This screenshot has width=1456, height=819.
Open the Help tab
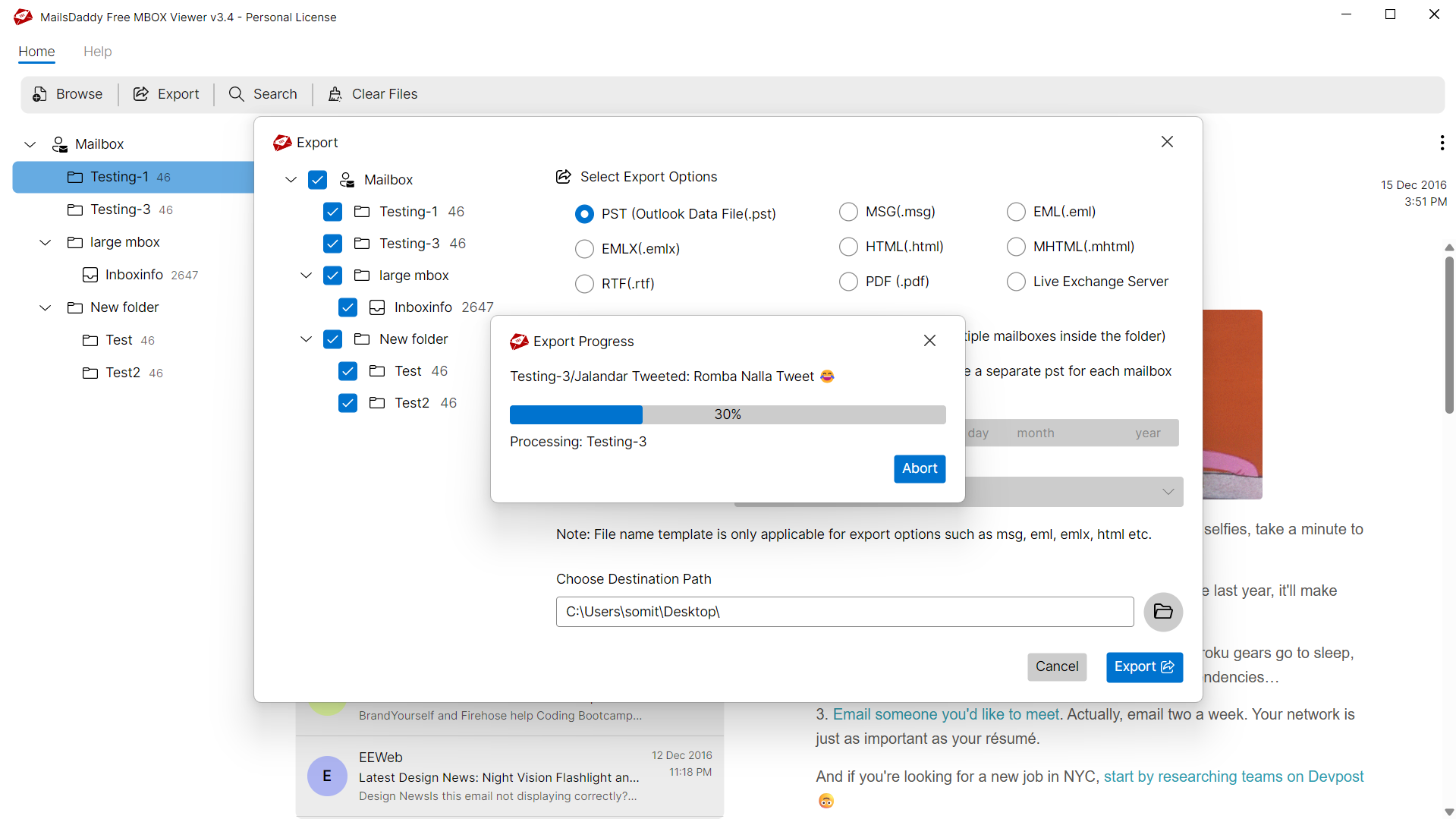97,52
